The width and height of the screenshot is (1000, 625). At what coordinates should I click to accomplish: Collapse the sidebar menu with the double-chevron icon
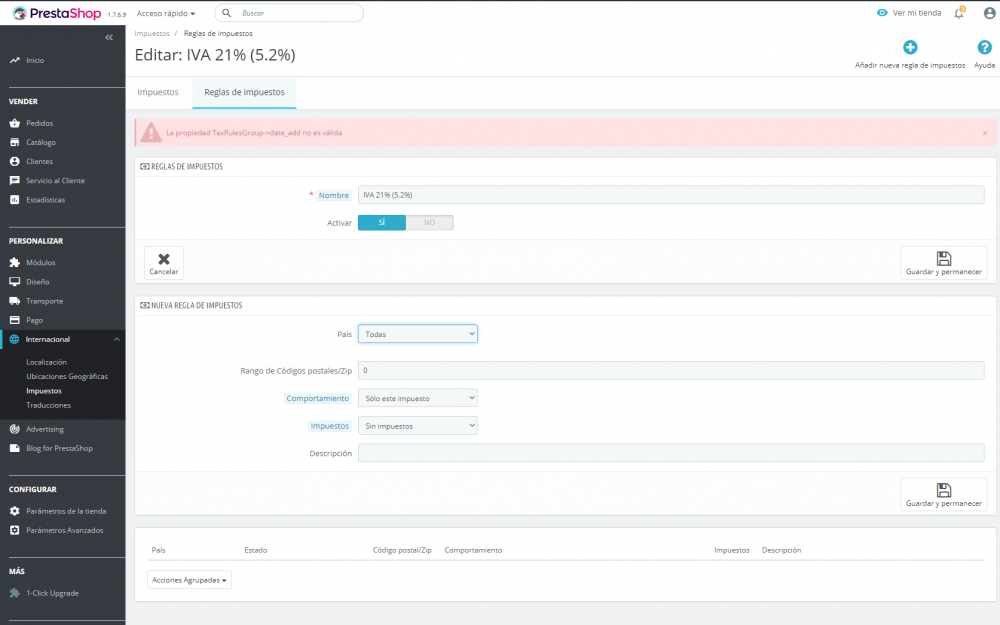[109, 38]
